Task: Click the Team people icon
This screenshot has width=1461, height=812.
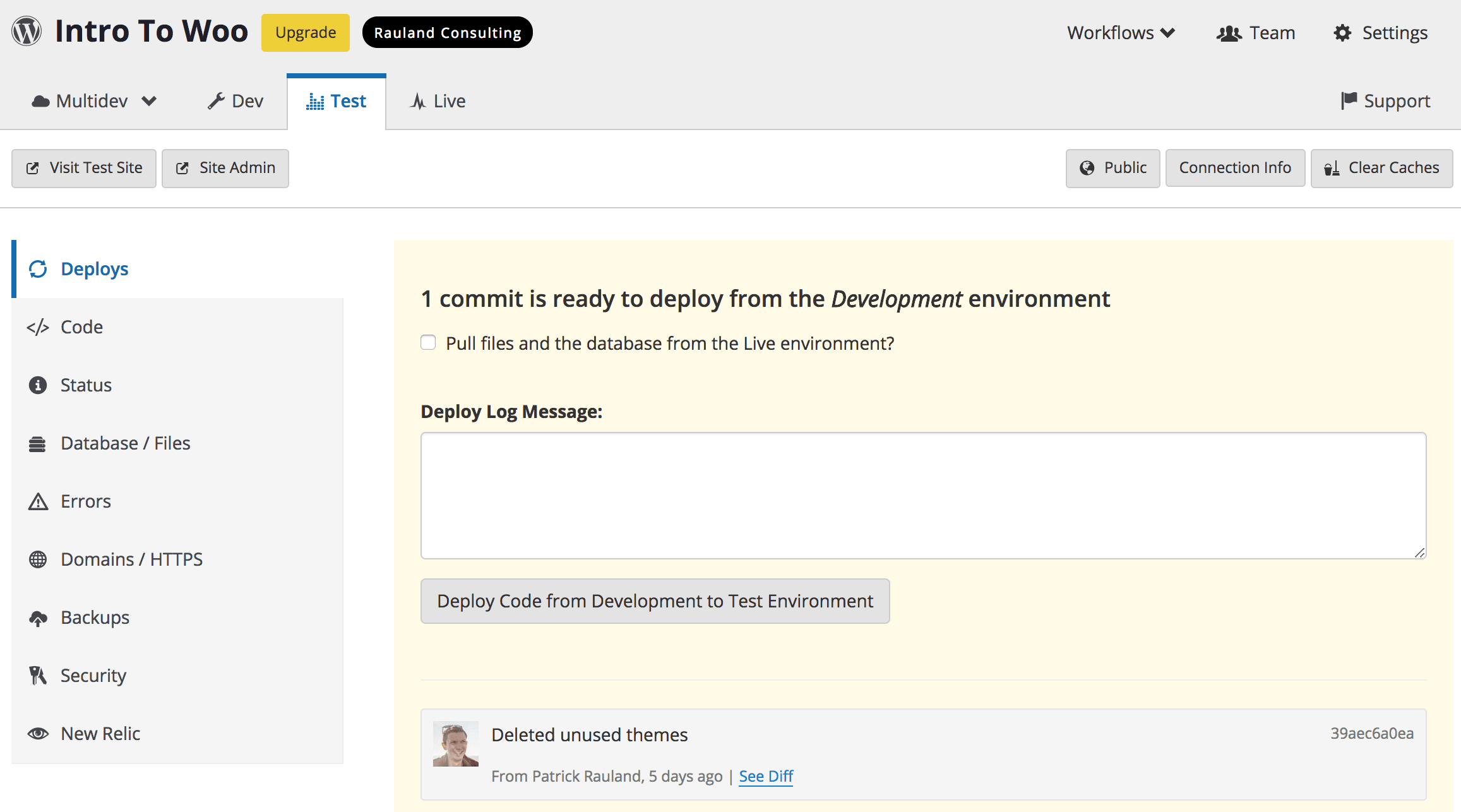Action: tap(1229, 32)
